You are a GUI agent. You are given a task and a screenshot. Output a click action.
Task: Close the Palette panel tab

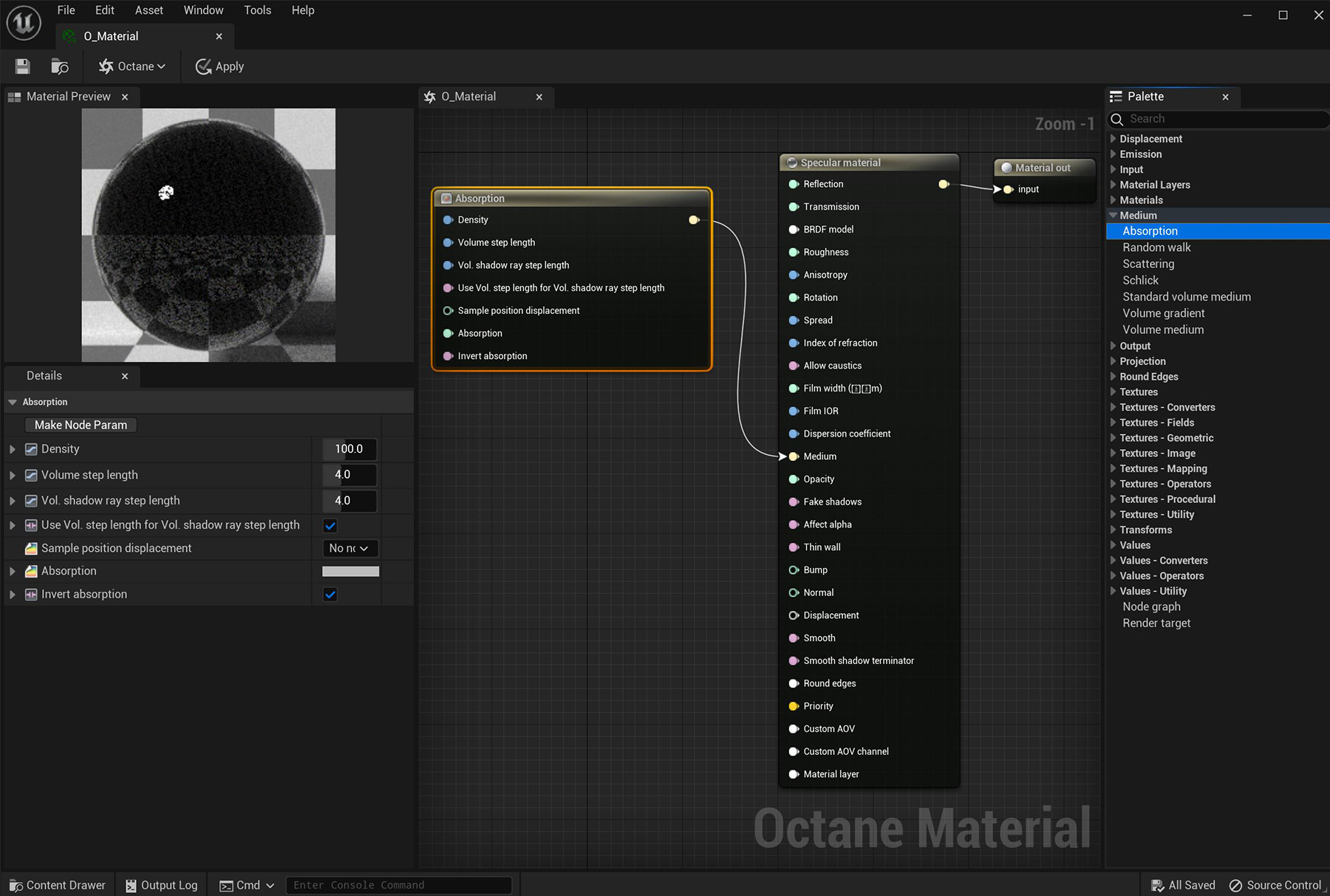click(1225, 97)
